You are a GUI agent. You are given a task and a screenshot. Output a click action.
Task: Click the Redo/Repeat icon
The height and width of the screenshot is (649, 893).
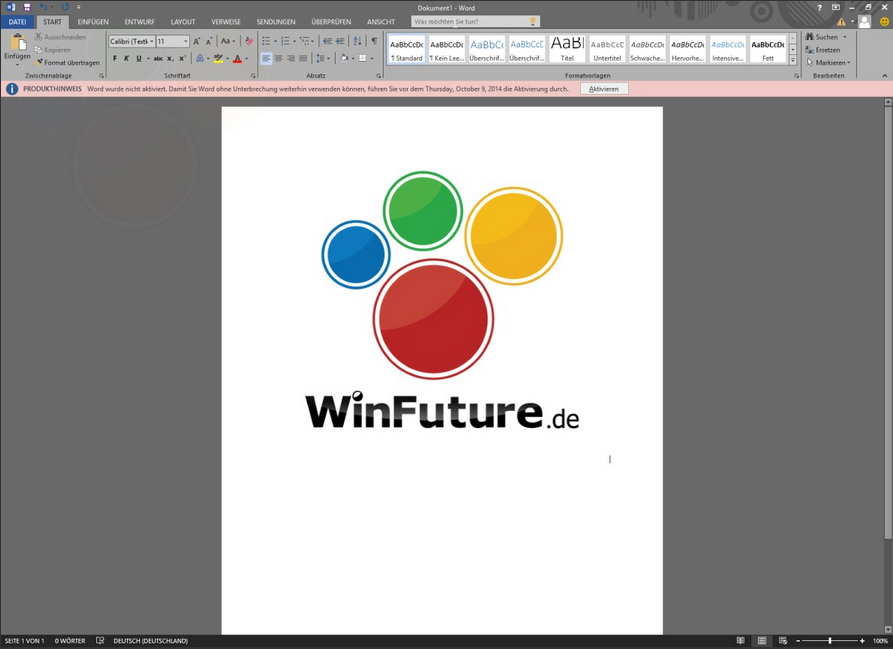pyautogui.click(x=65, y=7)
